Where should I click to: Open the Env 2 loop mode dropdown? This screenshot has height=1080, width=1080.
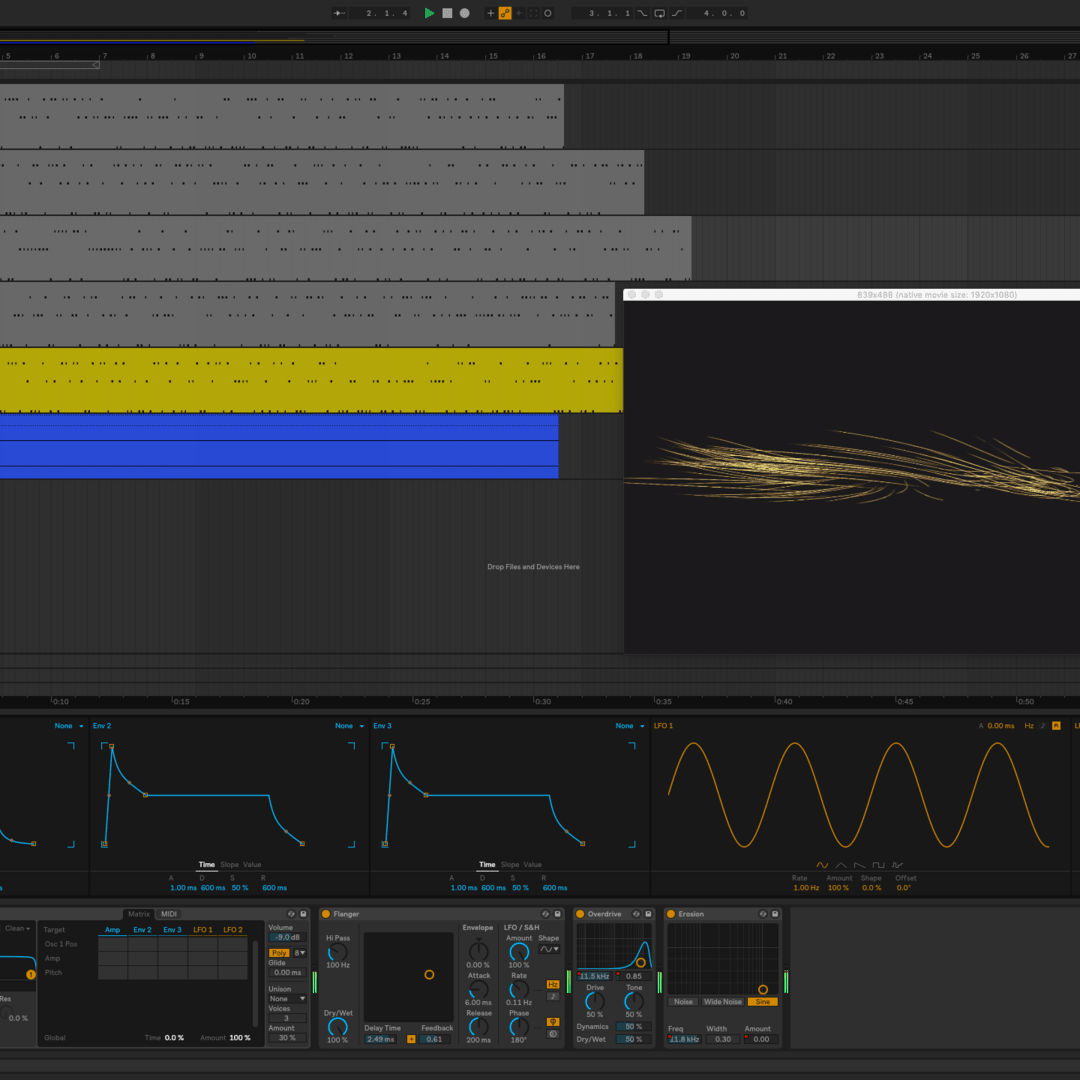tap(348, 726)
